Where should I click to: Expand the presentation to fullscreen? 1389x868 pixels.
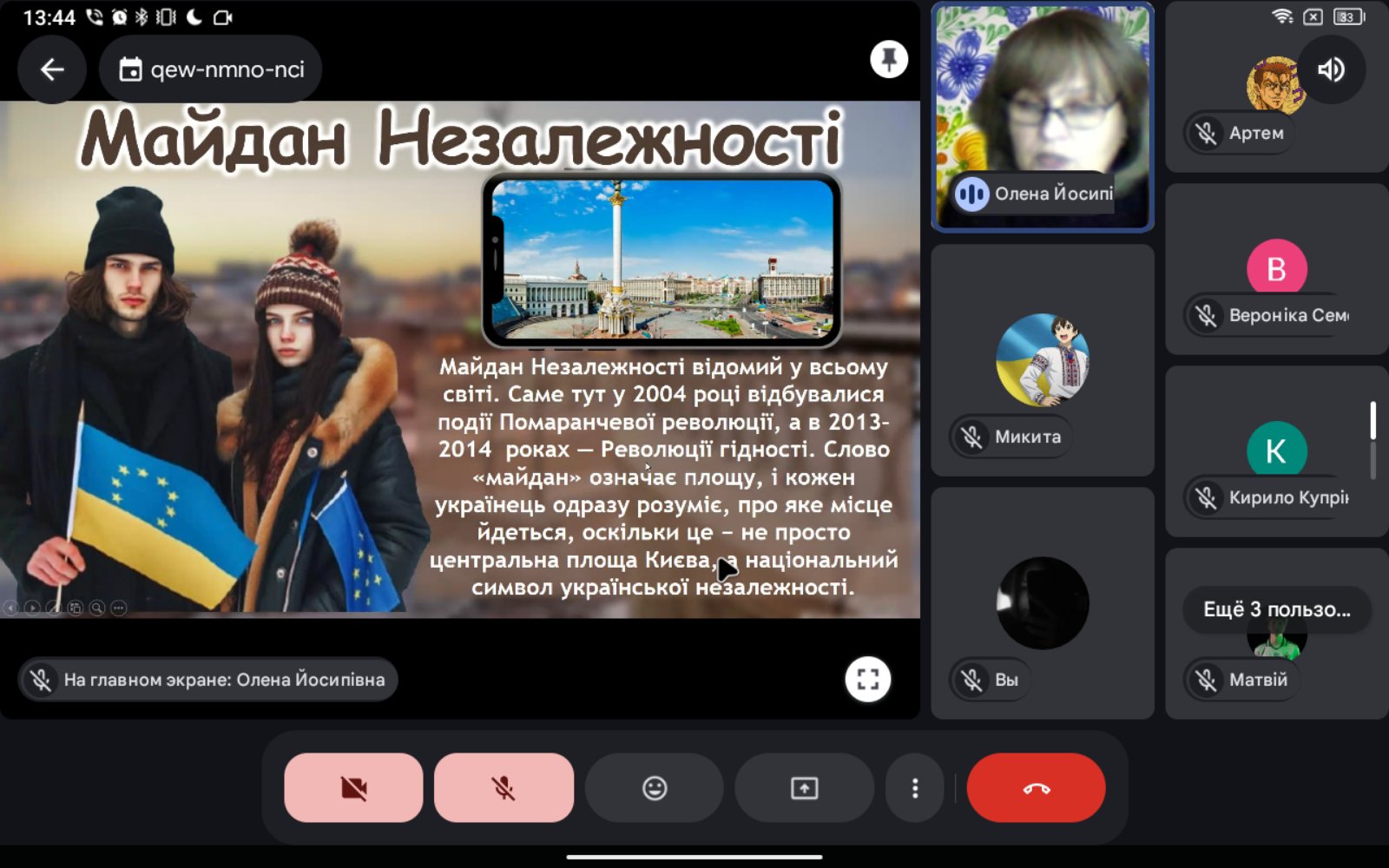[868, 679]
